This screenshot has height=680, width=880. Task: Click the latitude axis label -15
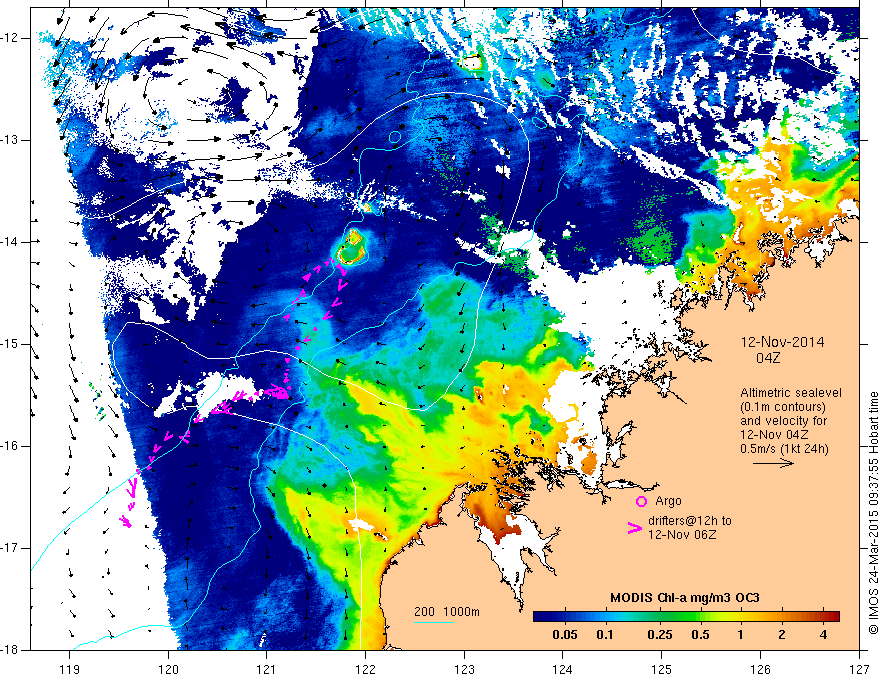coord(9,344)
